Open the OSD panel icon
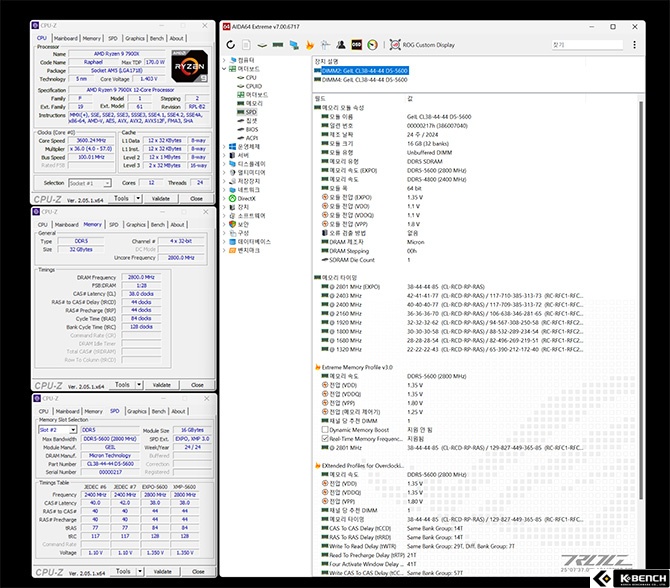The width and height of the screenshot is (670, 588). pos(356,45)
